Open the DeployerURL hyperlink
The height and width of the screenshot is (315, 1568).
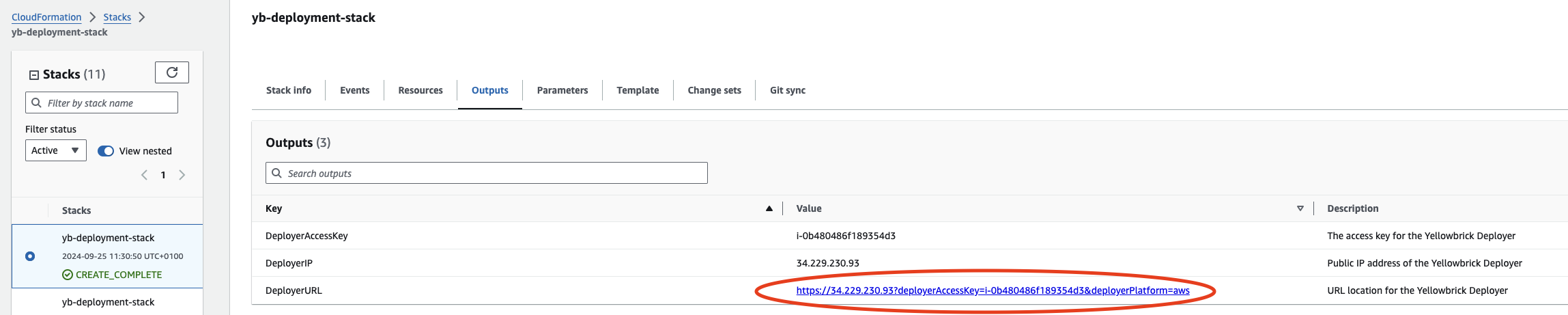coord(993,290)
